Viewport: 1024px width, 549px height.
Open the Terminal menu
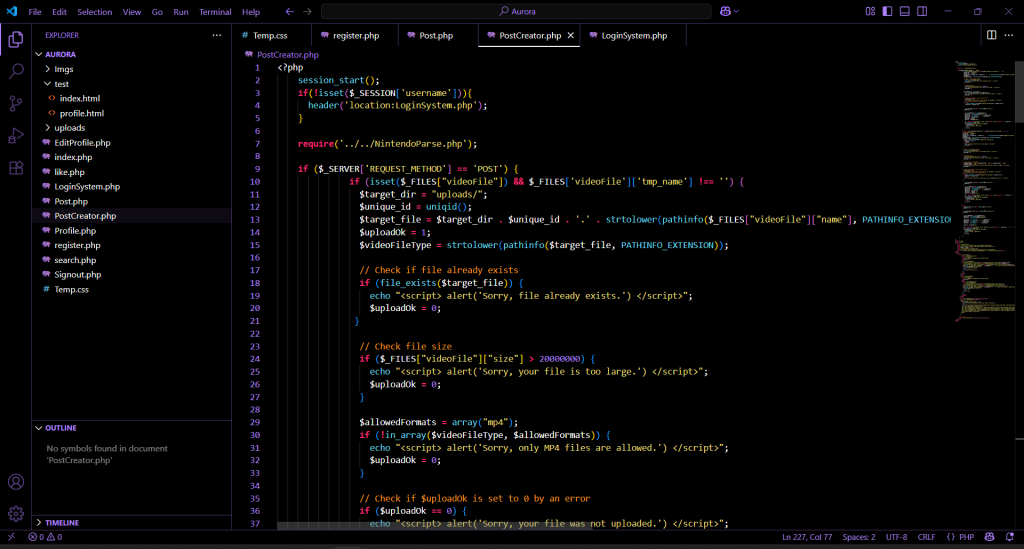[x=215, y=12]
